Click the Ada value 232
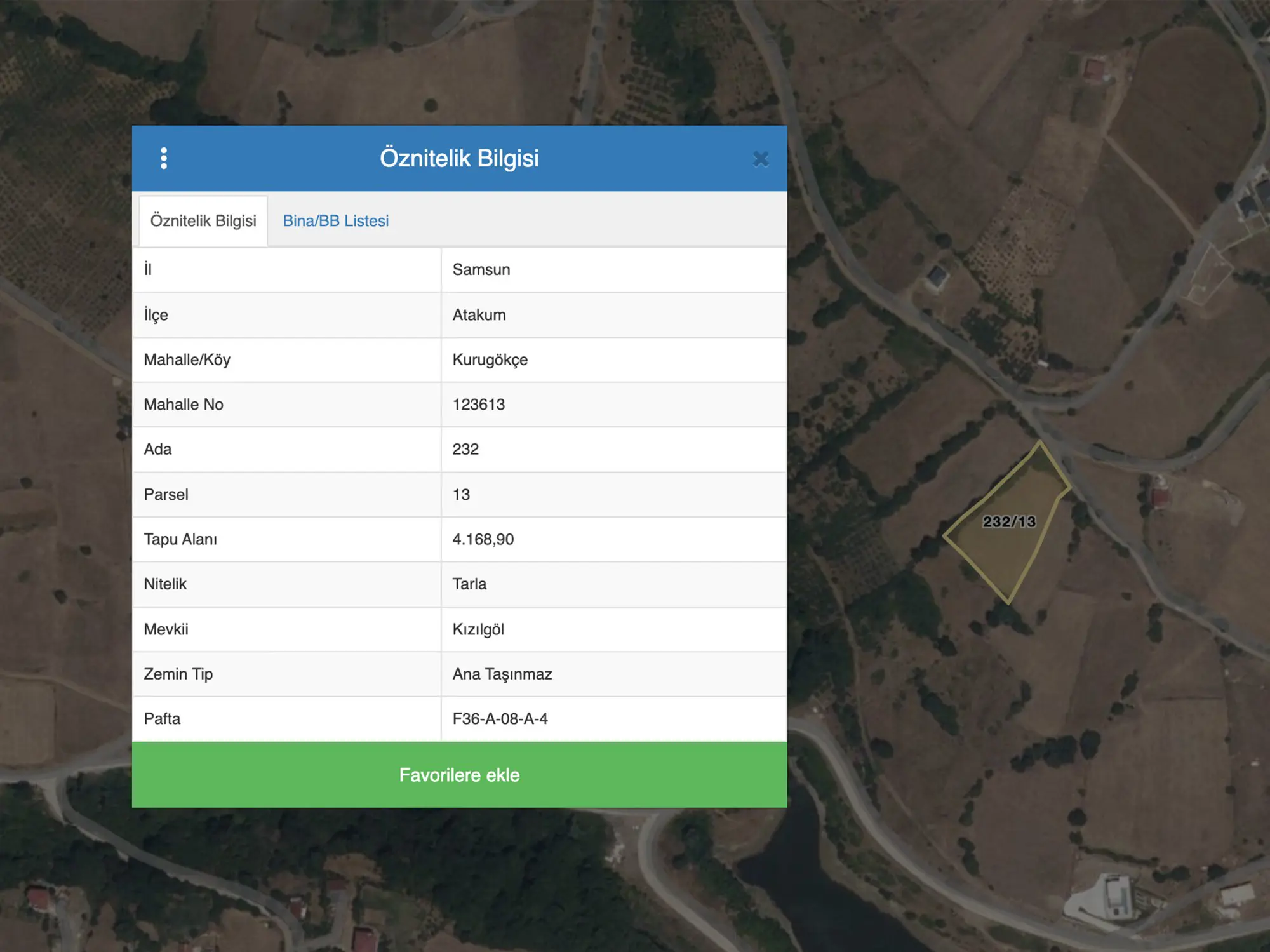Screen dimensions: 1270x952 465,450
